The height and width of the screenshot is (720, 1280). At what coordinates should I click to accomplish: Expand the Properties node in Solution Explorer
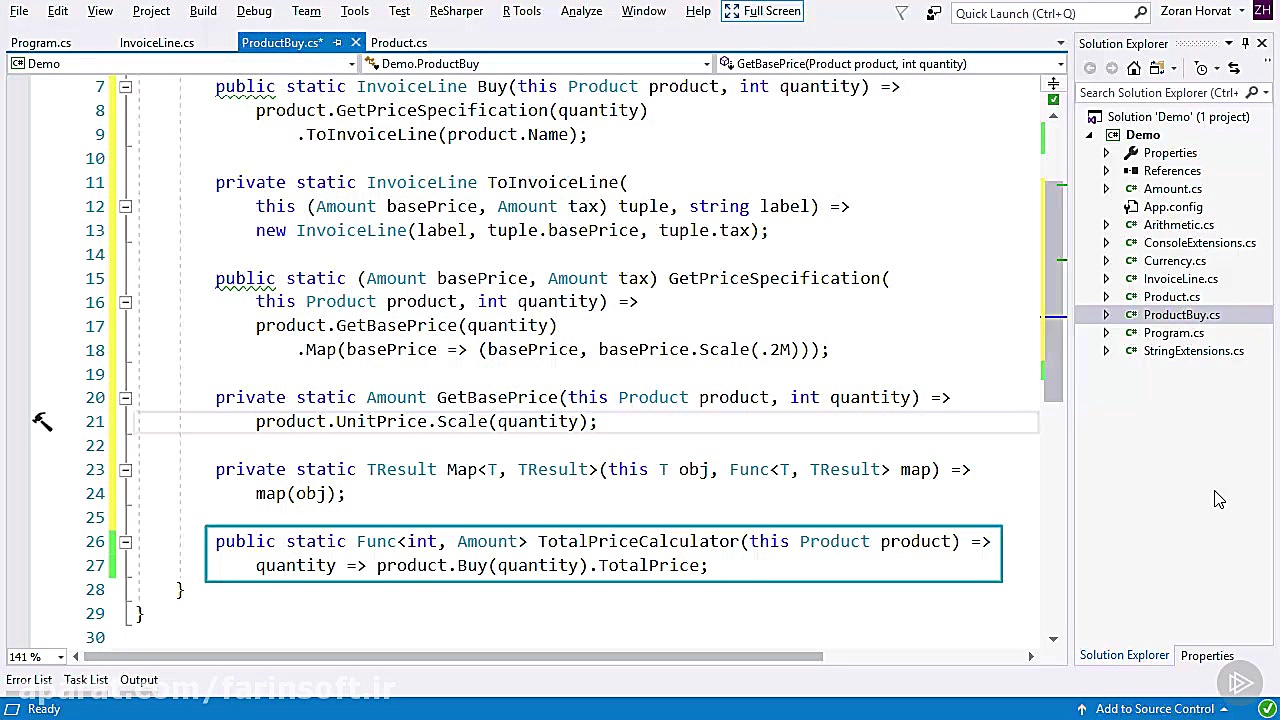(x=1106, y=153)
